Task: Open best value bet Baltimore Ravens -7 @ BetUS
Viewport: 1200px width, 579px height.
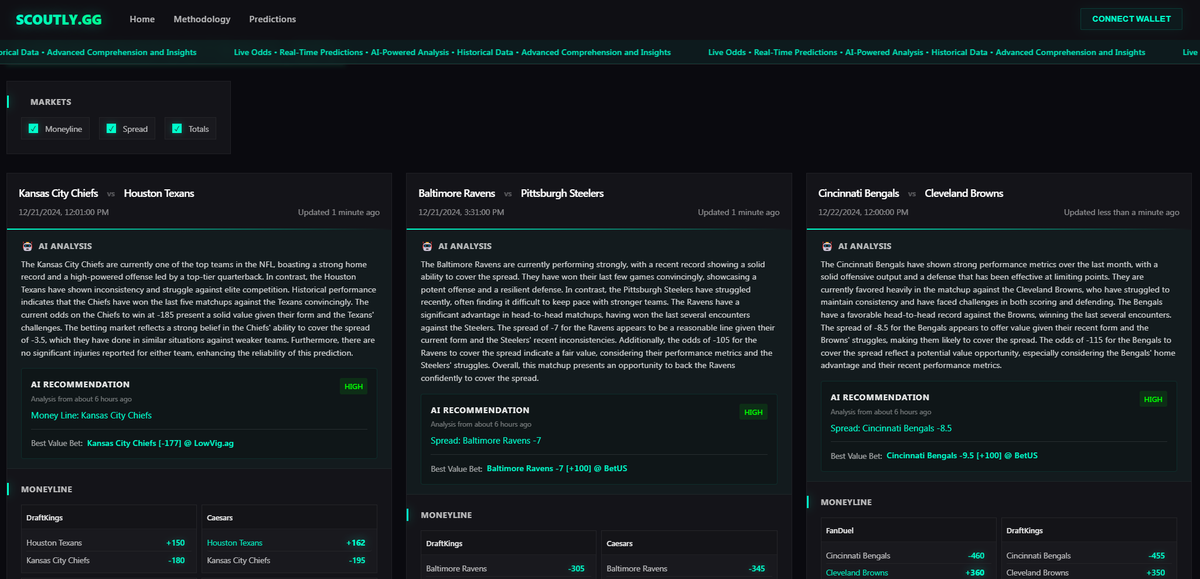Action: pyautogui.click(x=557, y=468)
